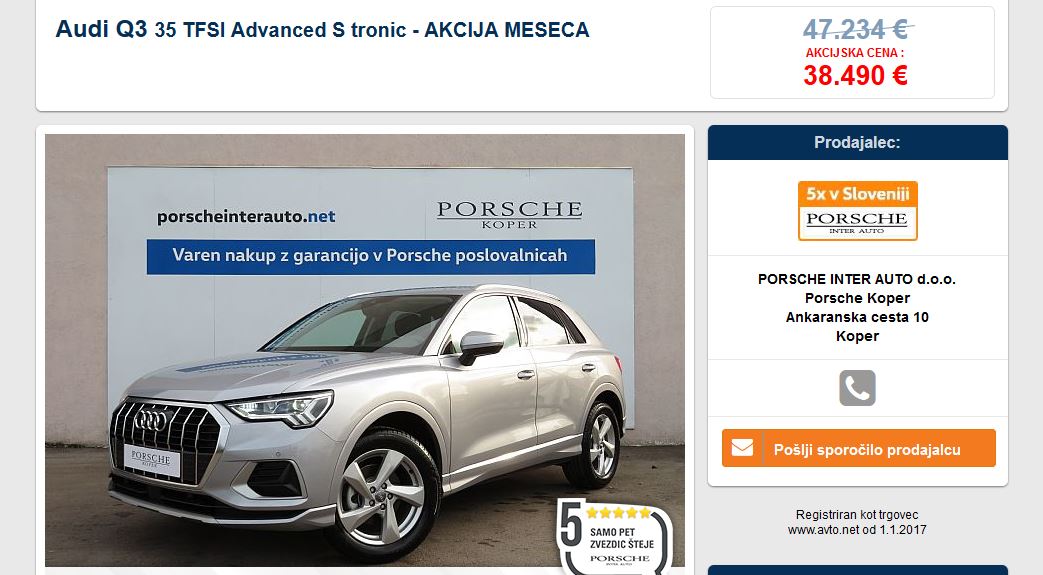Click Registriran kot trgovec www.avto.net note

(857, 522)
